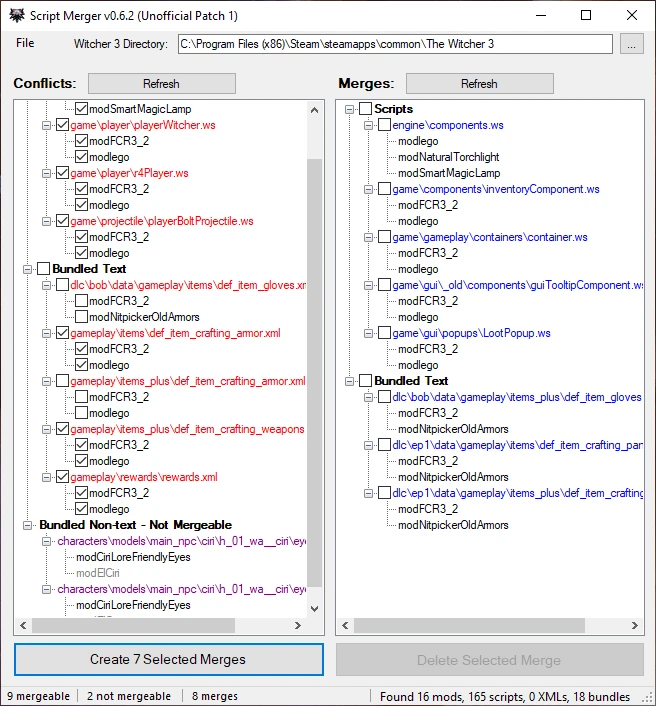Maximize the Script Merger window
The height and width of the screenshot is (706, 656).
pos(586,15)
